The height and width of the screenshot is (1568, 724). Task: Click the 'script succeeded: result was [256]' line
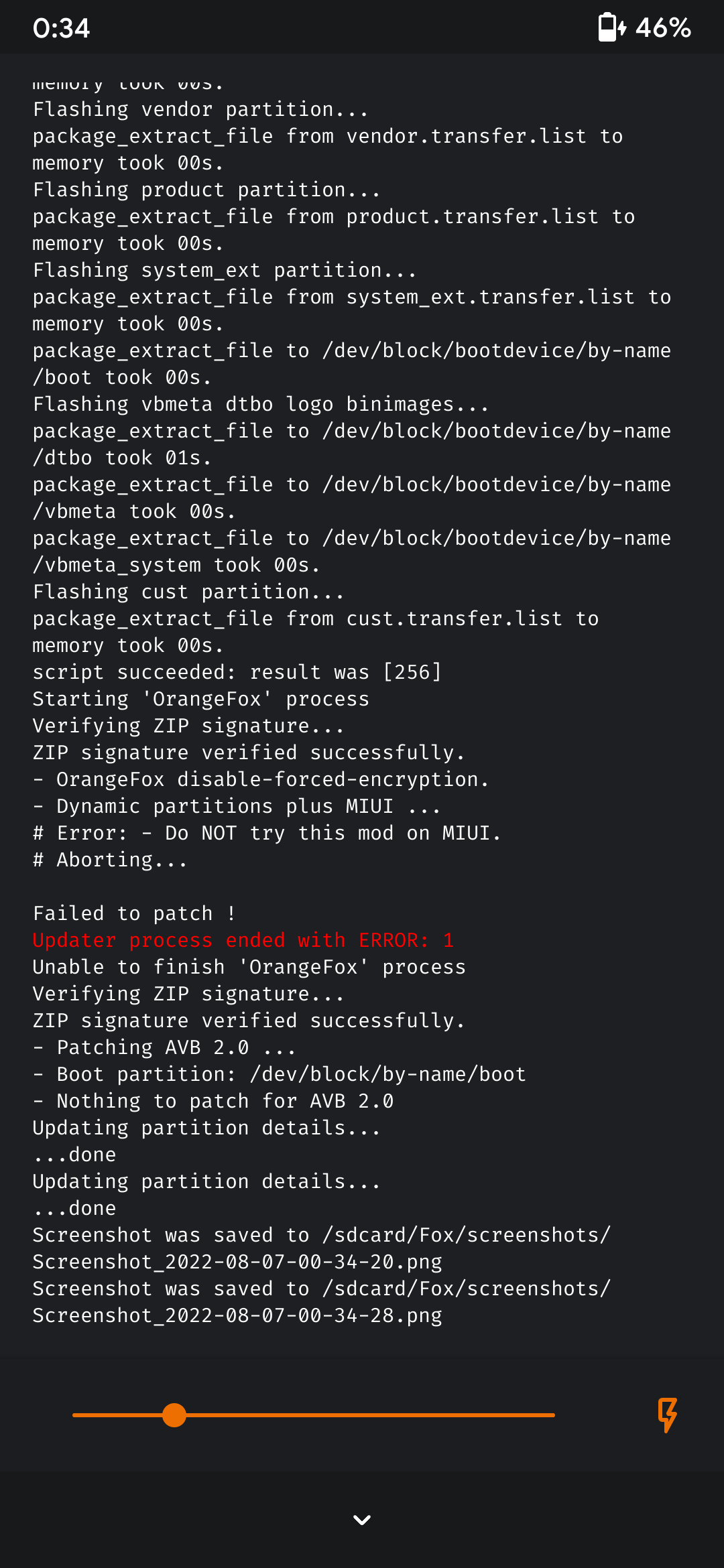pyautogui.click(x=237, y=672)
